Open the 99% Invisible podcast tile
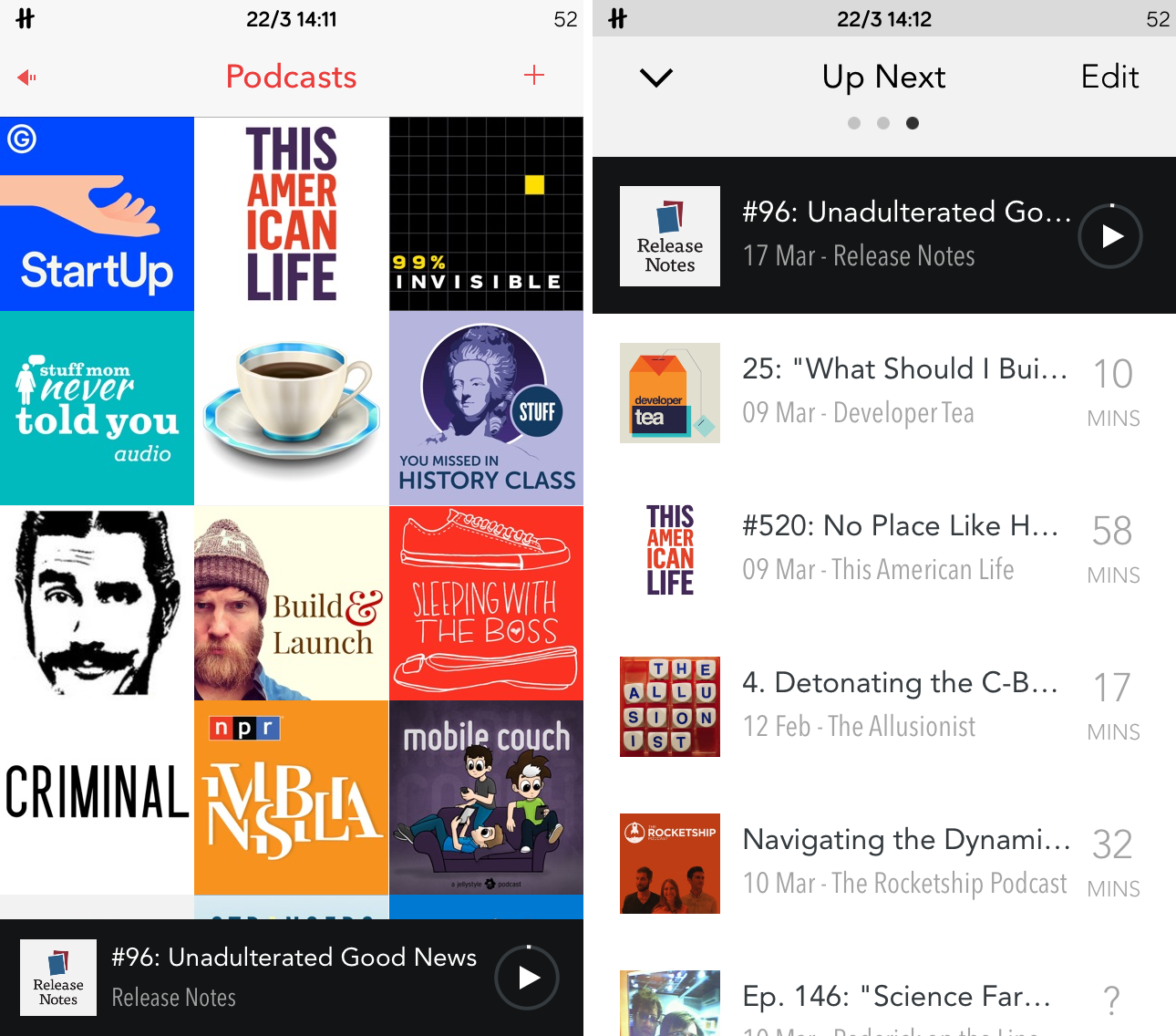This screenshot has height=1036, width=1176. click(x=486, y=212)
